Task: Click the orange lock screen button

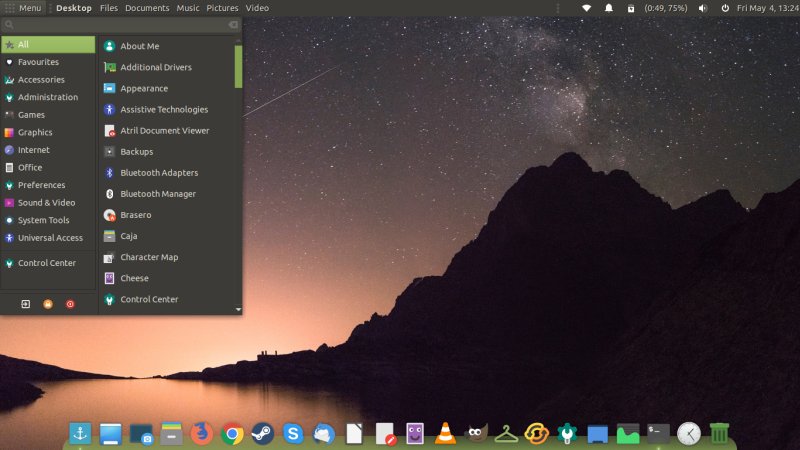Action: (47, 303)
